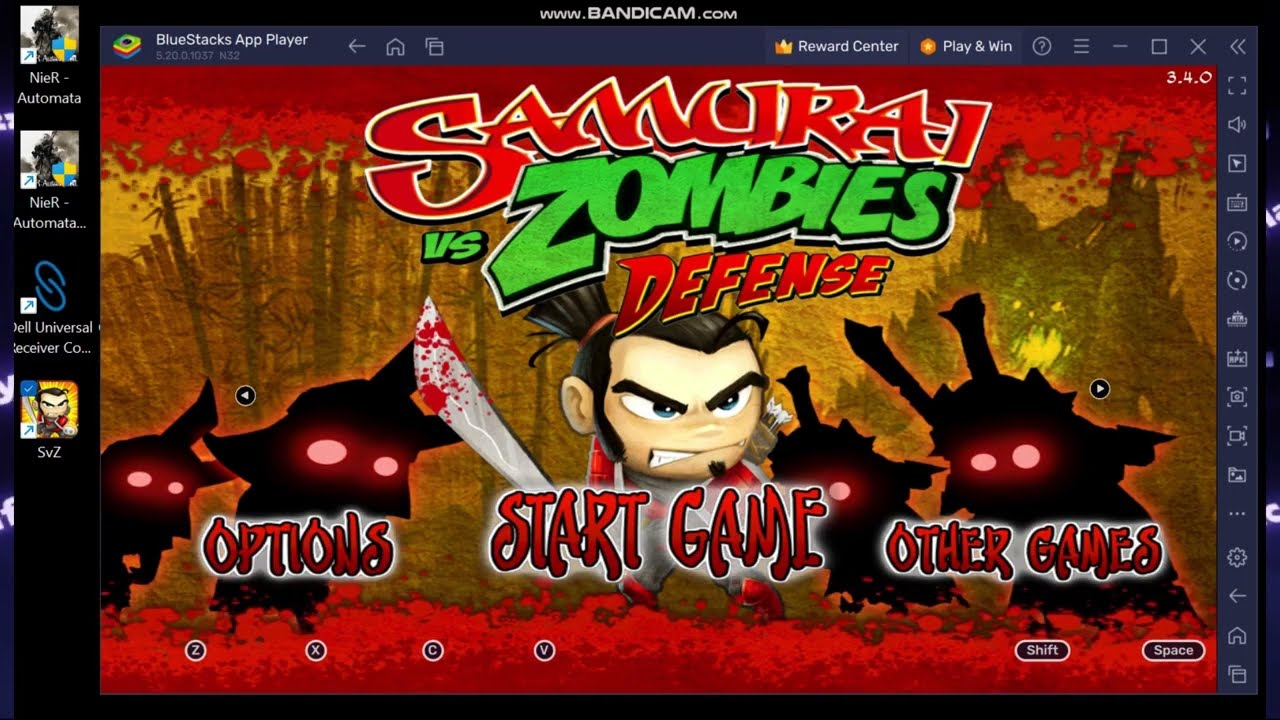Screen dimensions: 1280x720
Task: Open the Reward Center
Action: point(836,46)
